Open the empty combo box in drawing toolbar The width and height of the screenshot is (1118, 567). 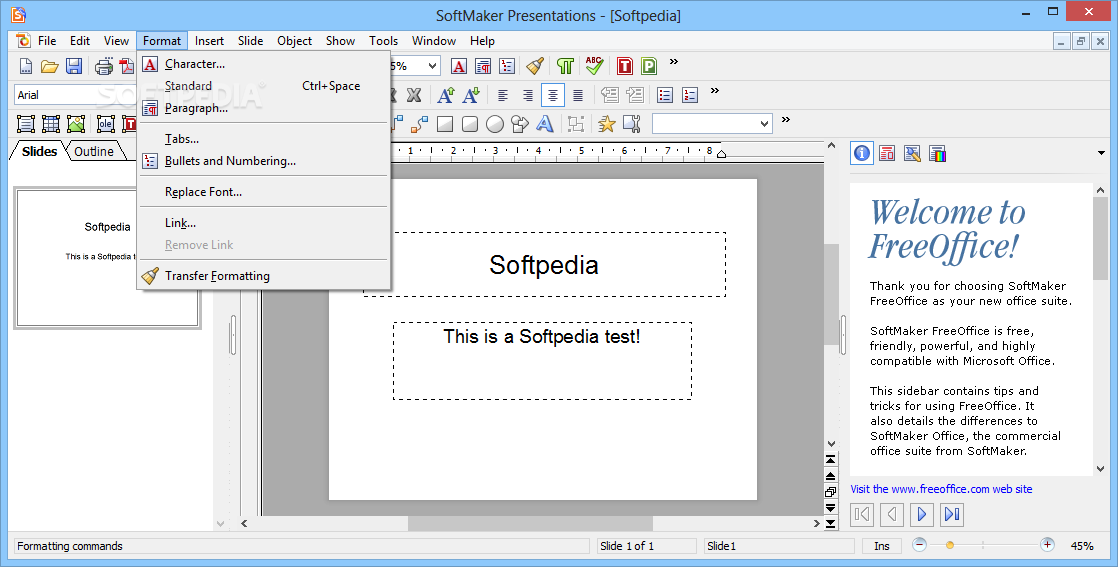point(712,124)
